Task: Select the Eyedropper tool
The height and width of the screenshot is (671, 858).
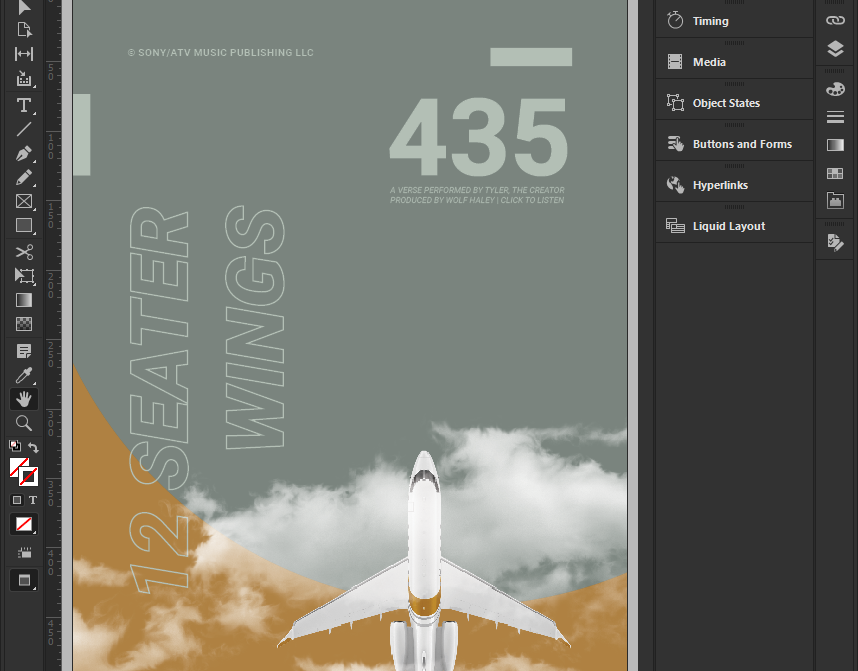Action: [x=24, y=375]
